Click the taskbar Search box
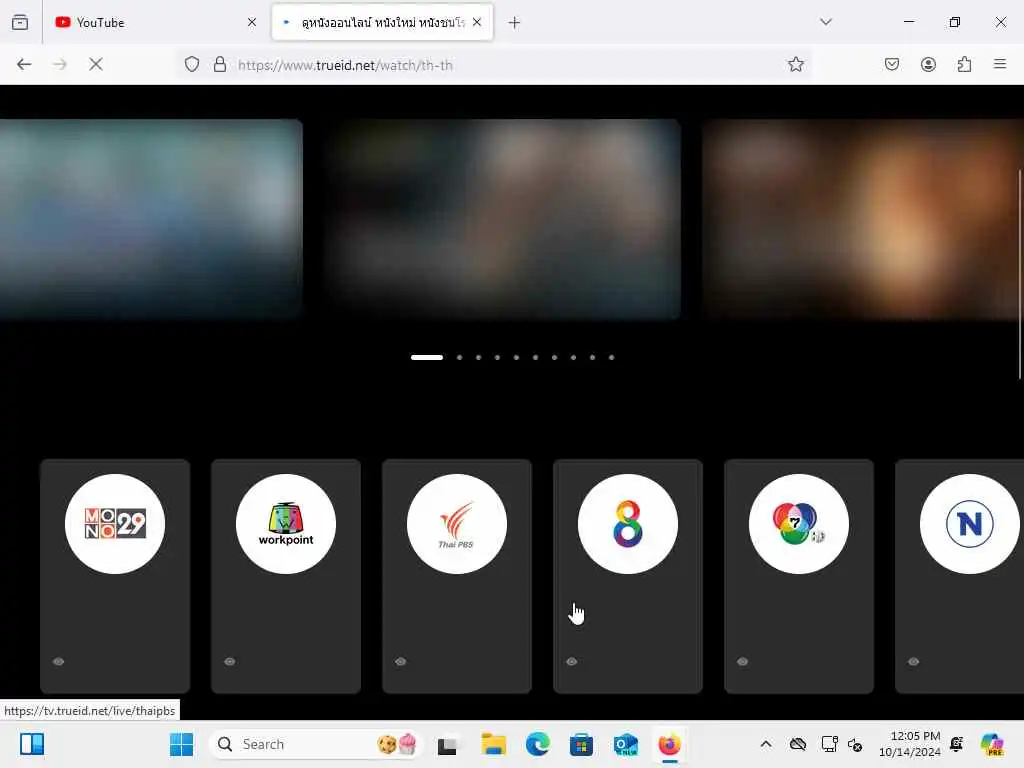Viewport: 1024px width, 768px height. pyautogui.click(x=315, y=744)
